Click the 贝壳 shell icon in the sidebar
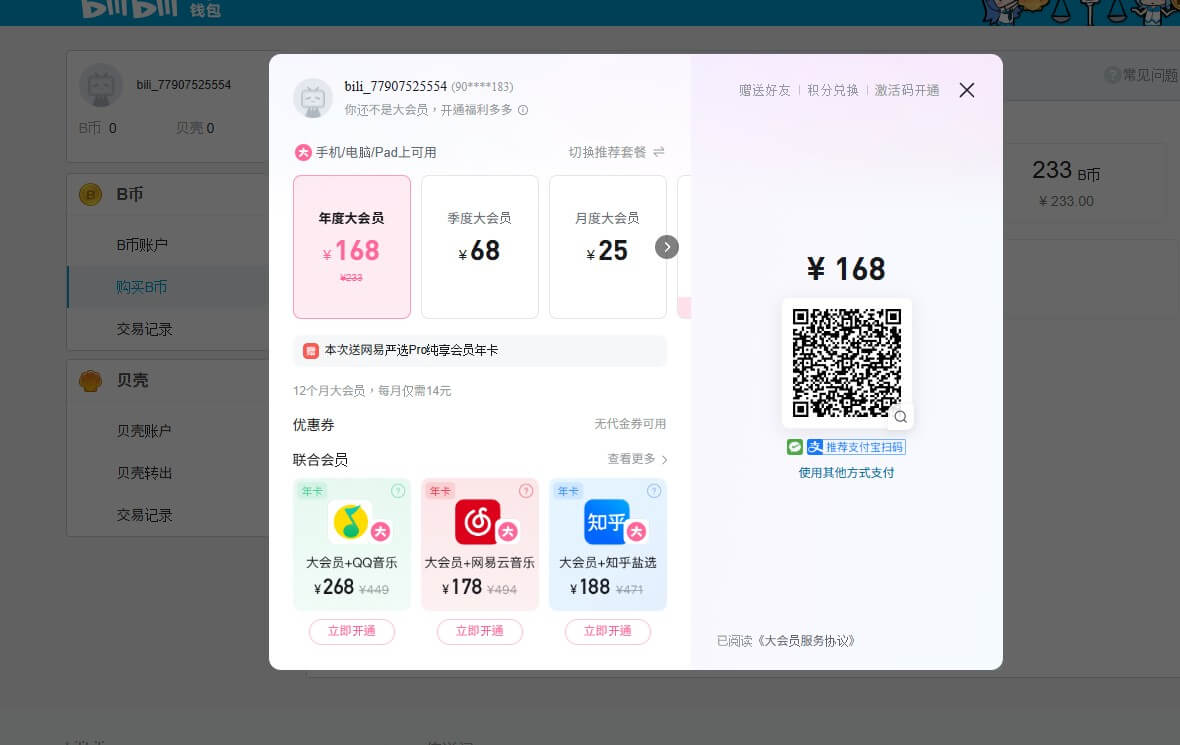Viewport: 1180px width, 745px height. (x=90, y=380)
